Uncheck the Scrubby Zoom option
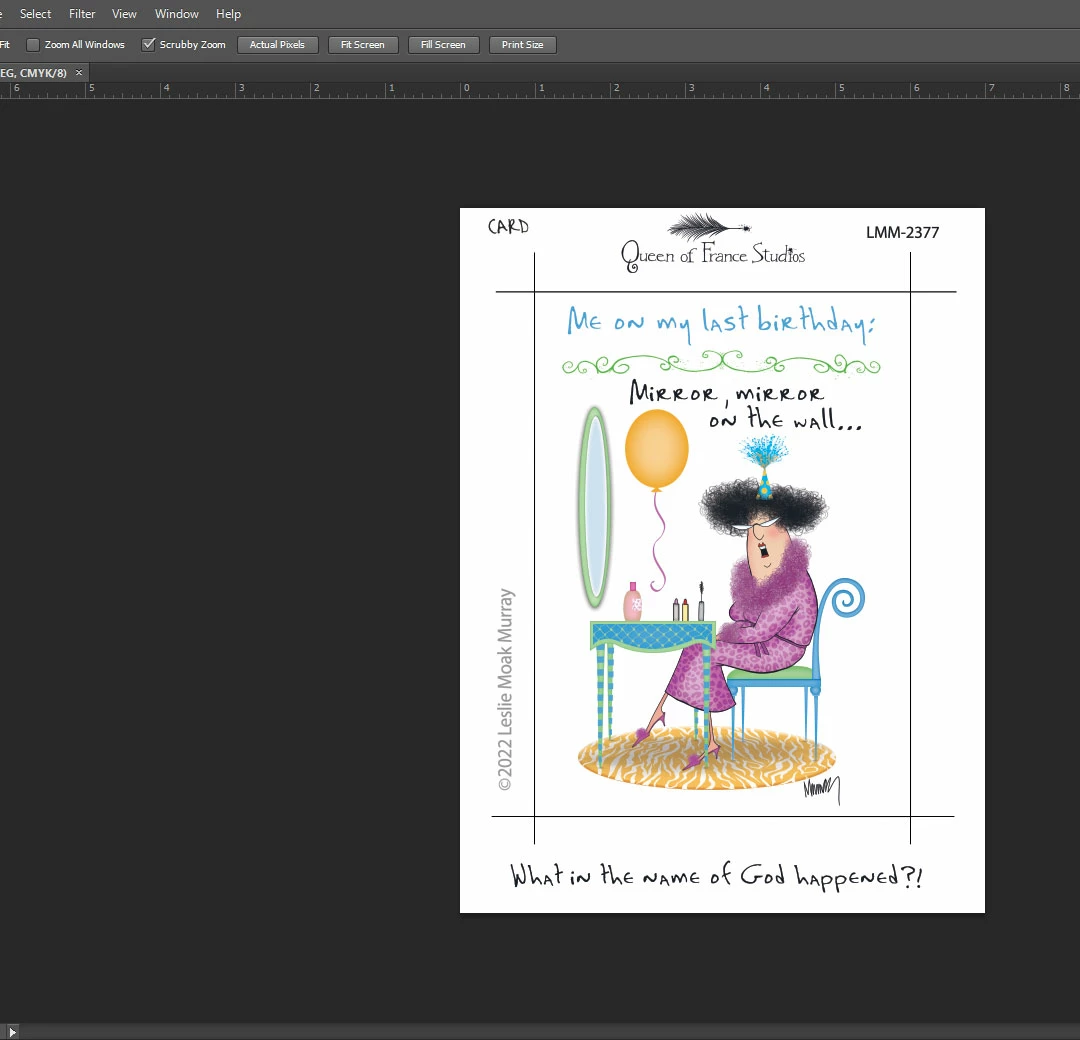 pyautogui.click(x=148, y=45)
